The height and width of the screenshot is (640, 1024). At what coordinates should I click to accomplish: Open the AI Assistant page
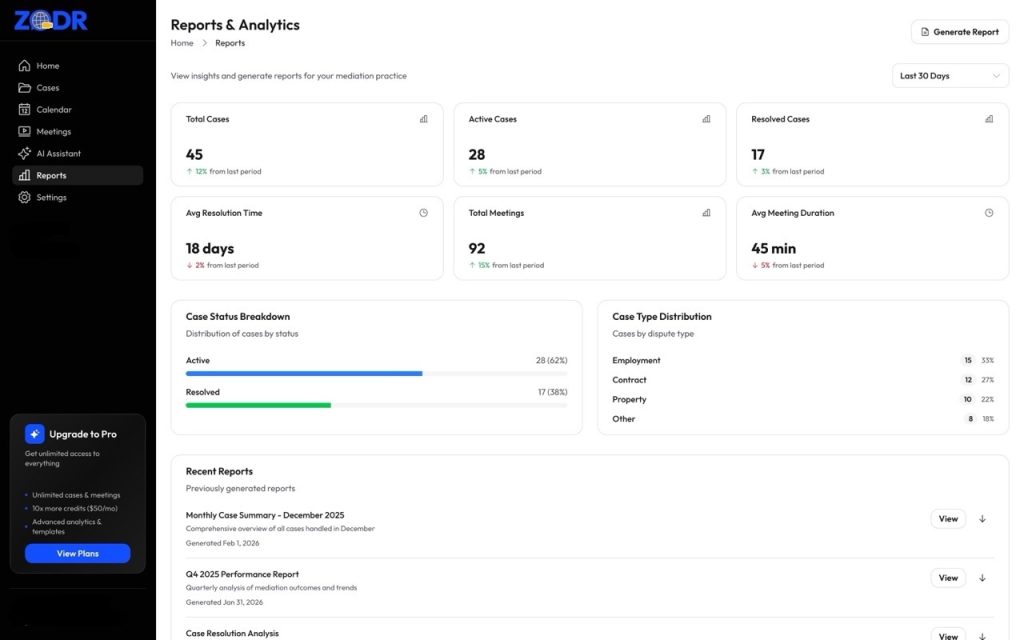click(58, 154)
